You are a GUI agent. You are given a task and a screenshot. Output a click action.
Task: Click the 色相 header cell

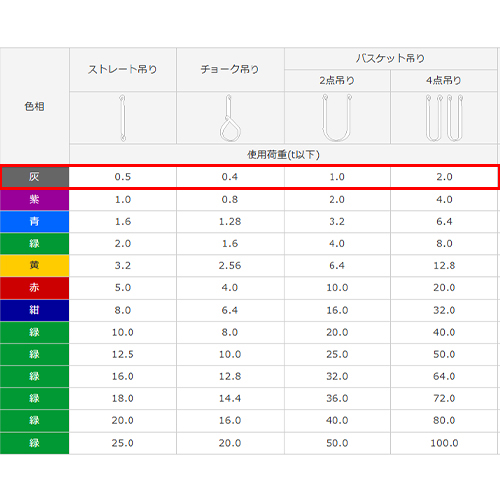coord(35,106)
